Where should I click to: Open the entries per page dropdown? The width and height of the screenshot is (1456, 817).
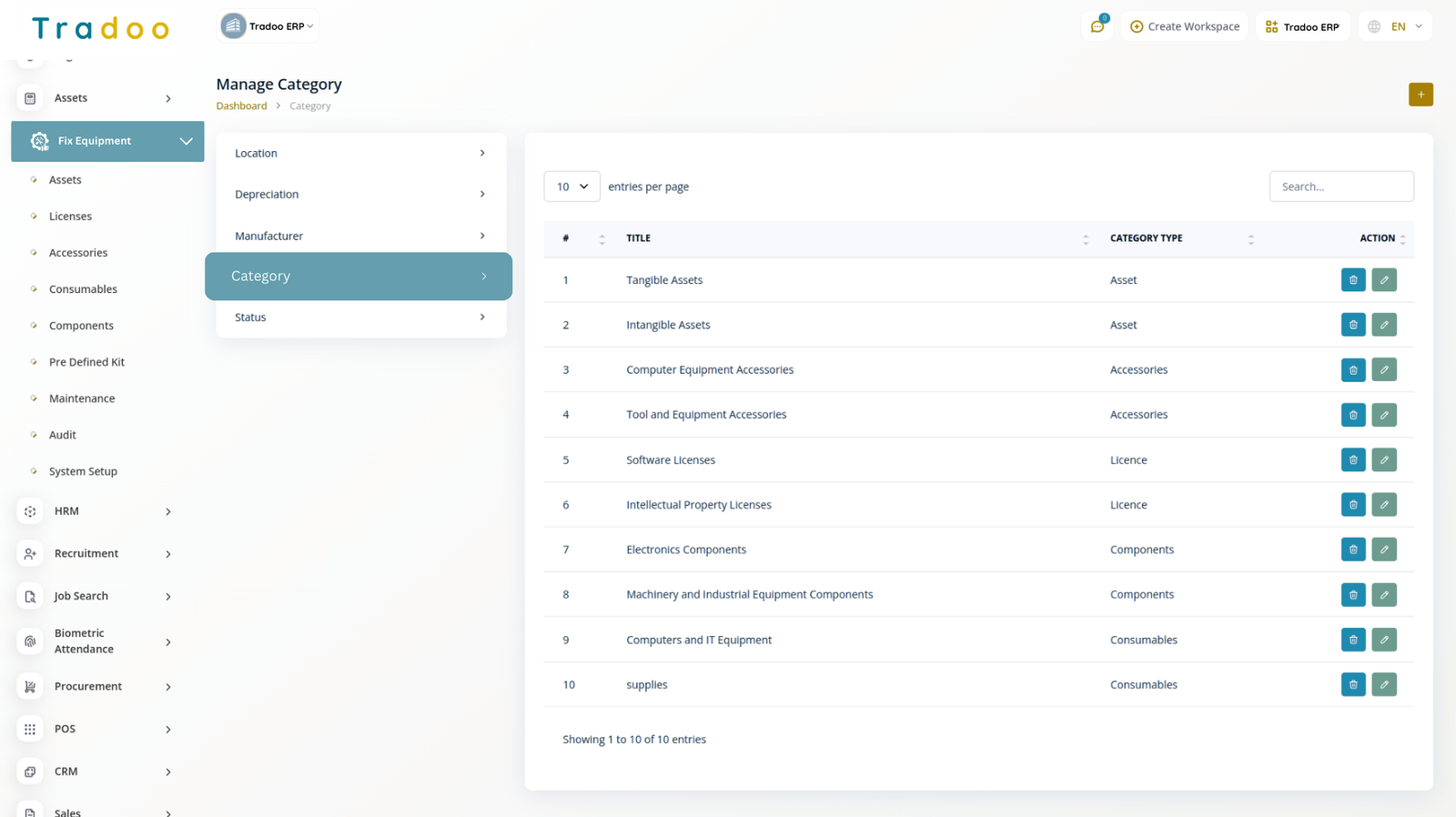click(571, 187)
